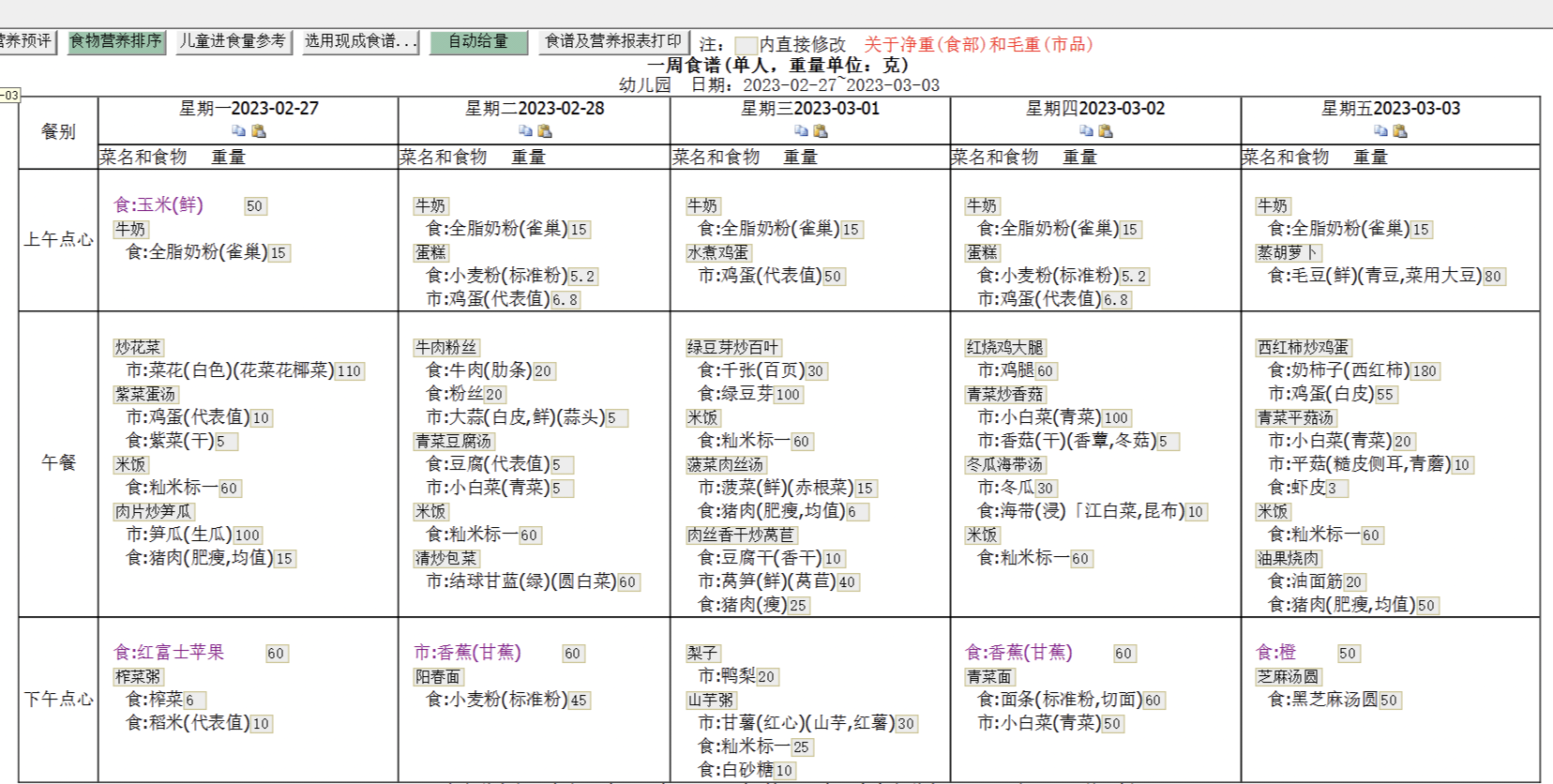This screenshot has width=1553, height=784.
Task: Edit the 40 weight field for 莴笋(鲜)
Action: (848, 582)
